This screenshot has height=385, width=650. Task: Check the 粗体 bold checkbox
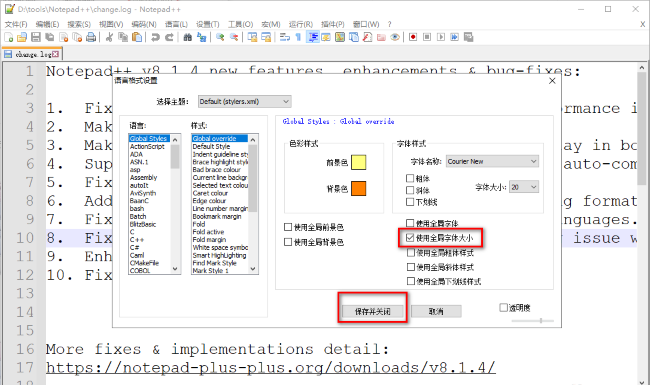point(410,178)
